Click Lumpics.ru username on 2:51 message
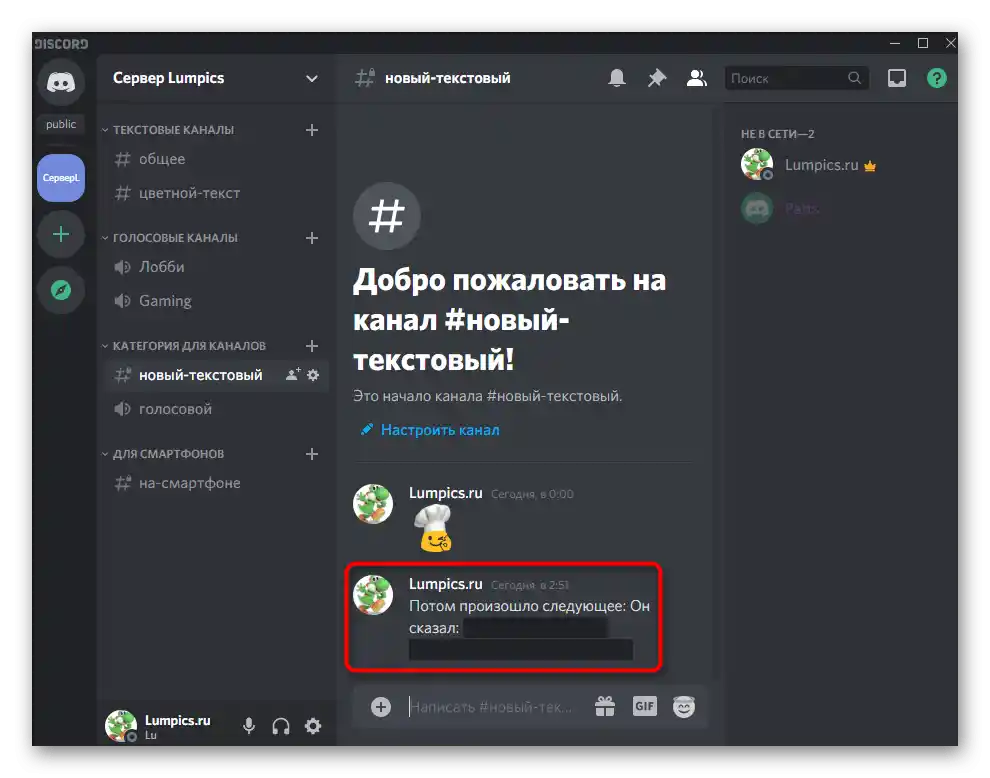Viewport: 990px width, 778px height. tap(445, 584)
